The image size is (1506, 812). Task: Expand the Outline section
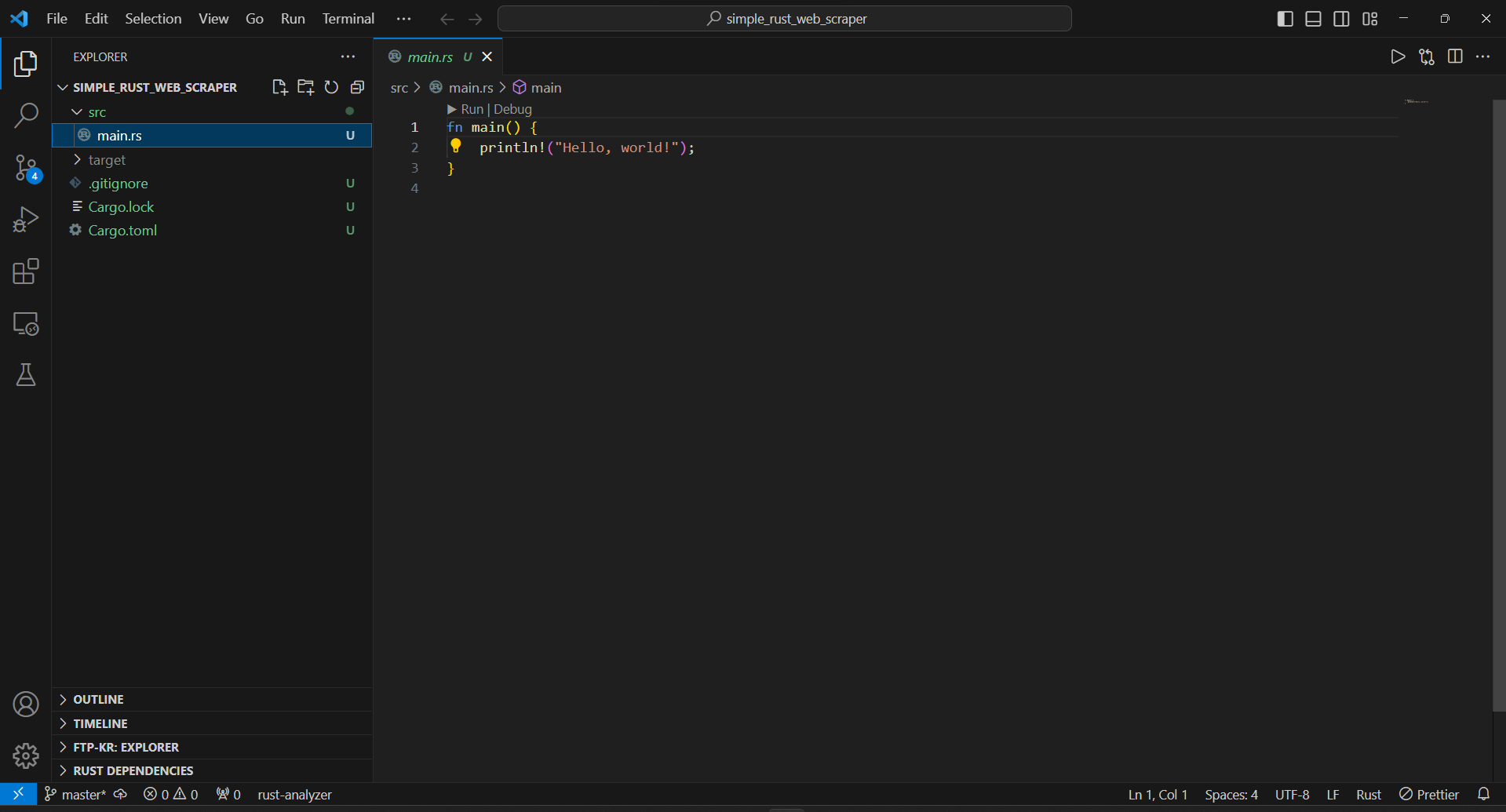[98, 699]
